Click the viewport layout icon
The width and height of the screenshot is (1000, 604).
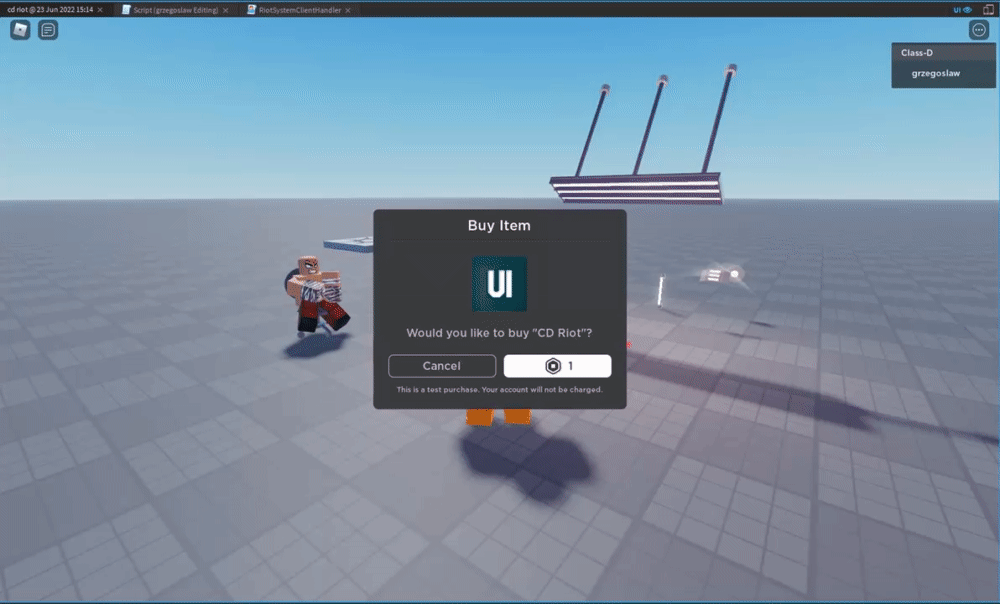coord(988,10)
